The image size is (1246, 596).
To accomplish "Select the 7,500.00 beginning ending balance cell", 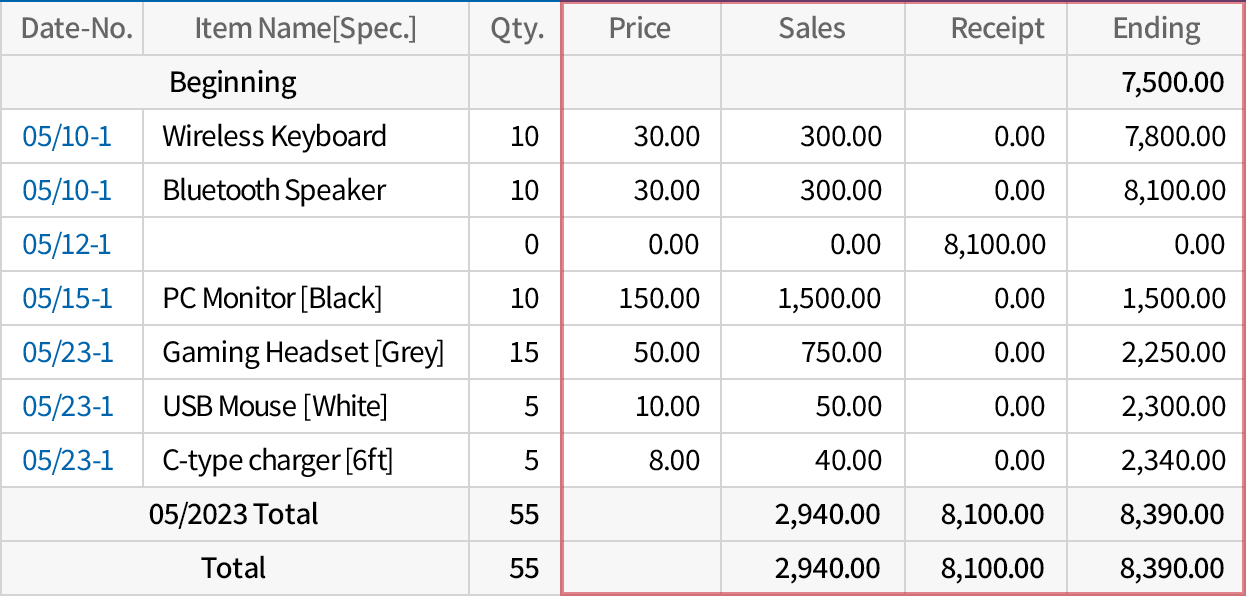I will pyautogui.click(x=1173, y=82).
